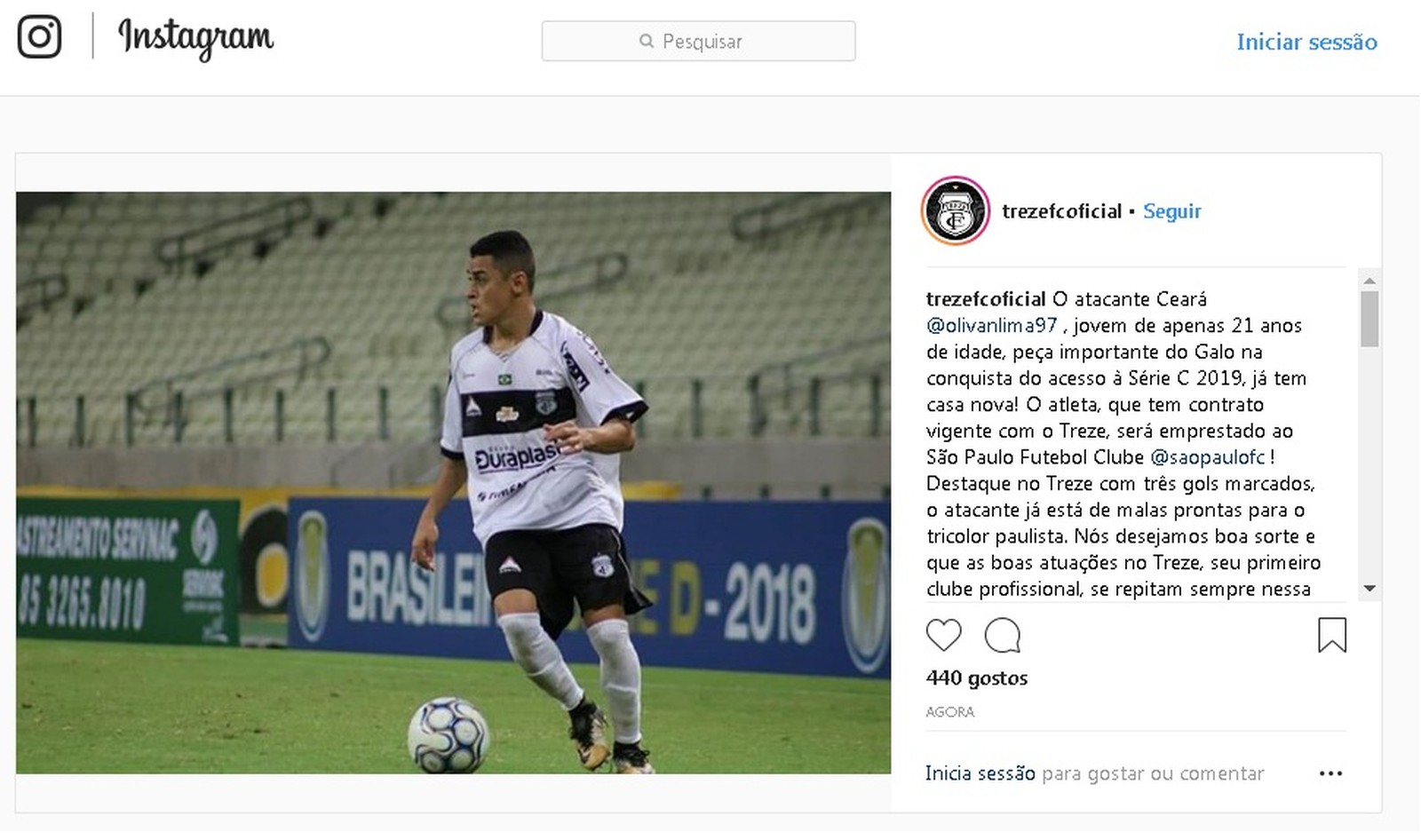Click the search magnifier icon

[647, 41]
